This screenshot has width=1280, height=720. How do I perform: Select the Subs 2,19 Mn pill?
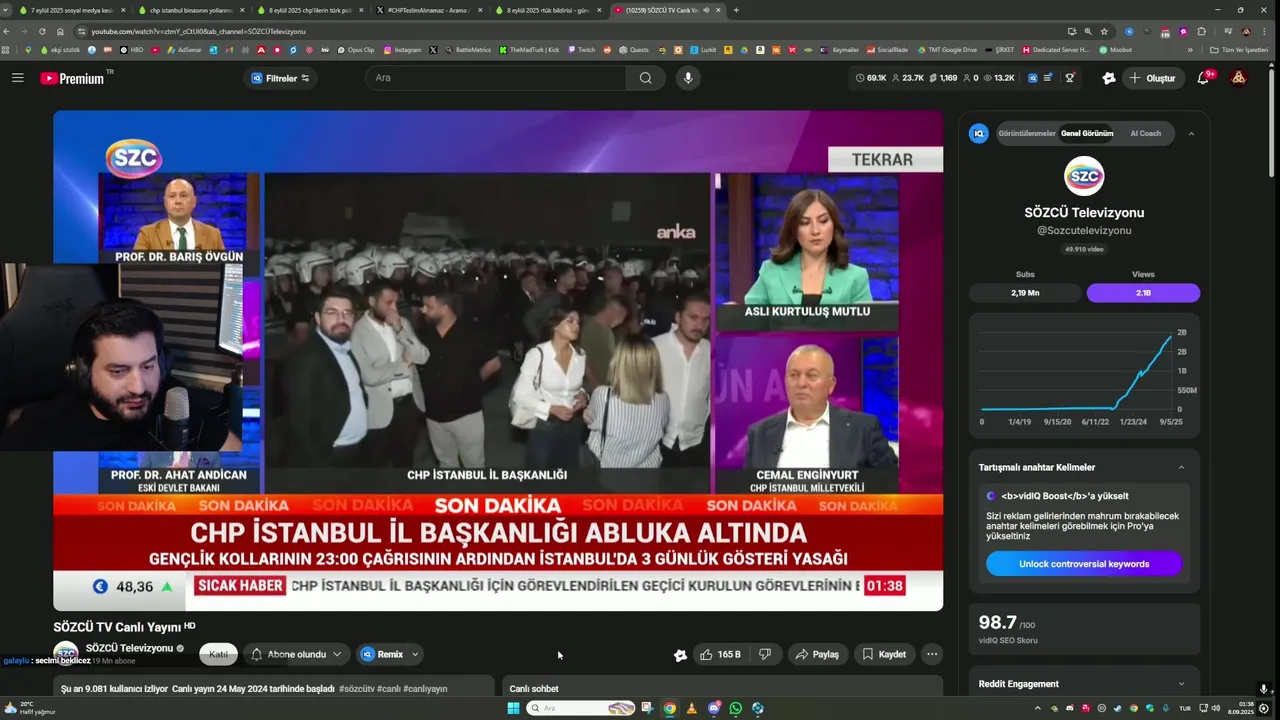point(1025,293)
